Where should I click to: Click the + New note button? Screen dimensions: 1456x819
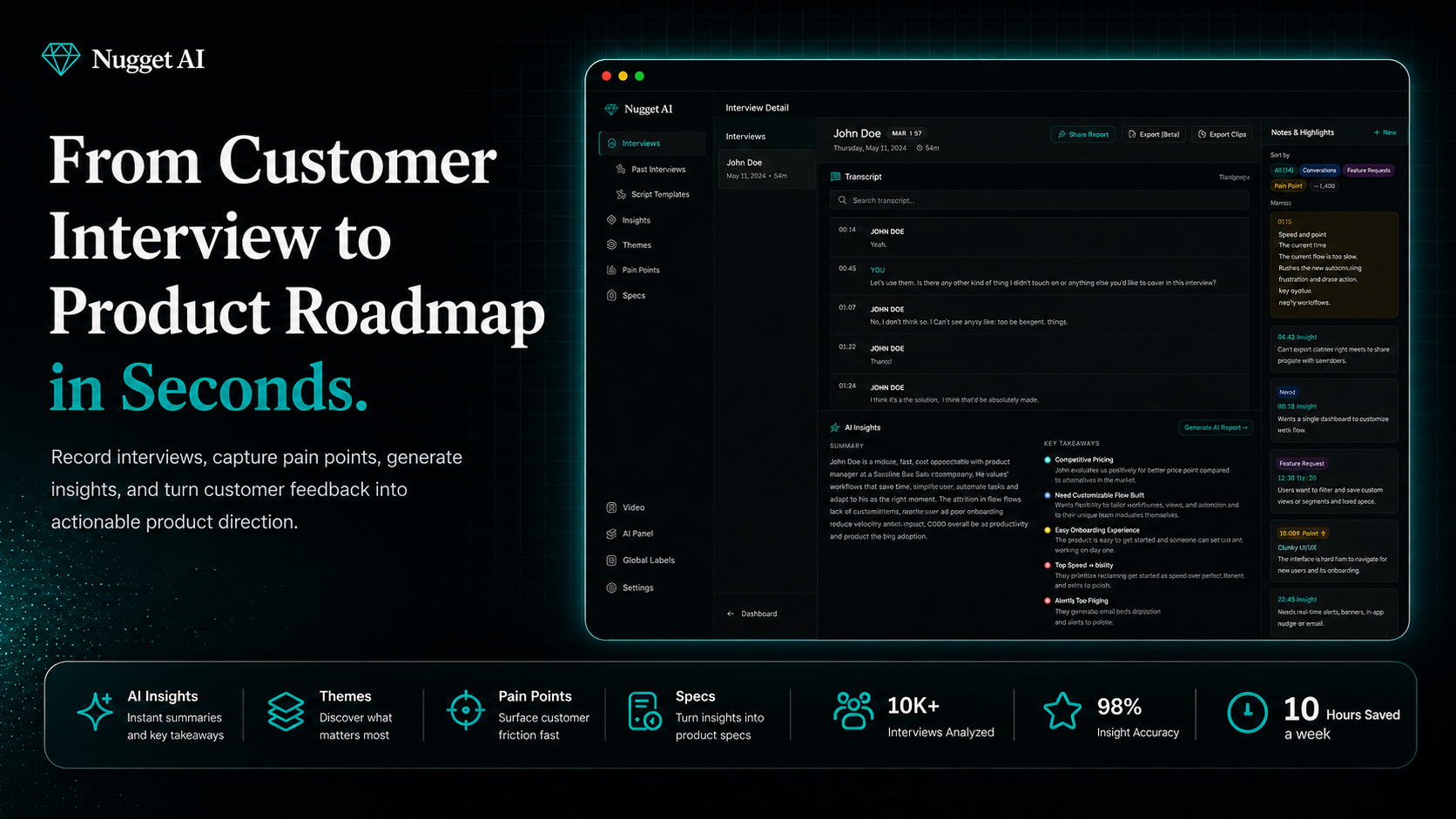point(1385,133)
